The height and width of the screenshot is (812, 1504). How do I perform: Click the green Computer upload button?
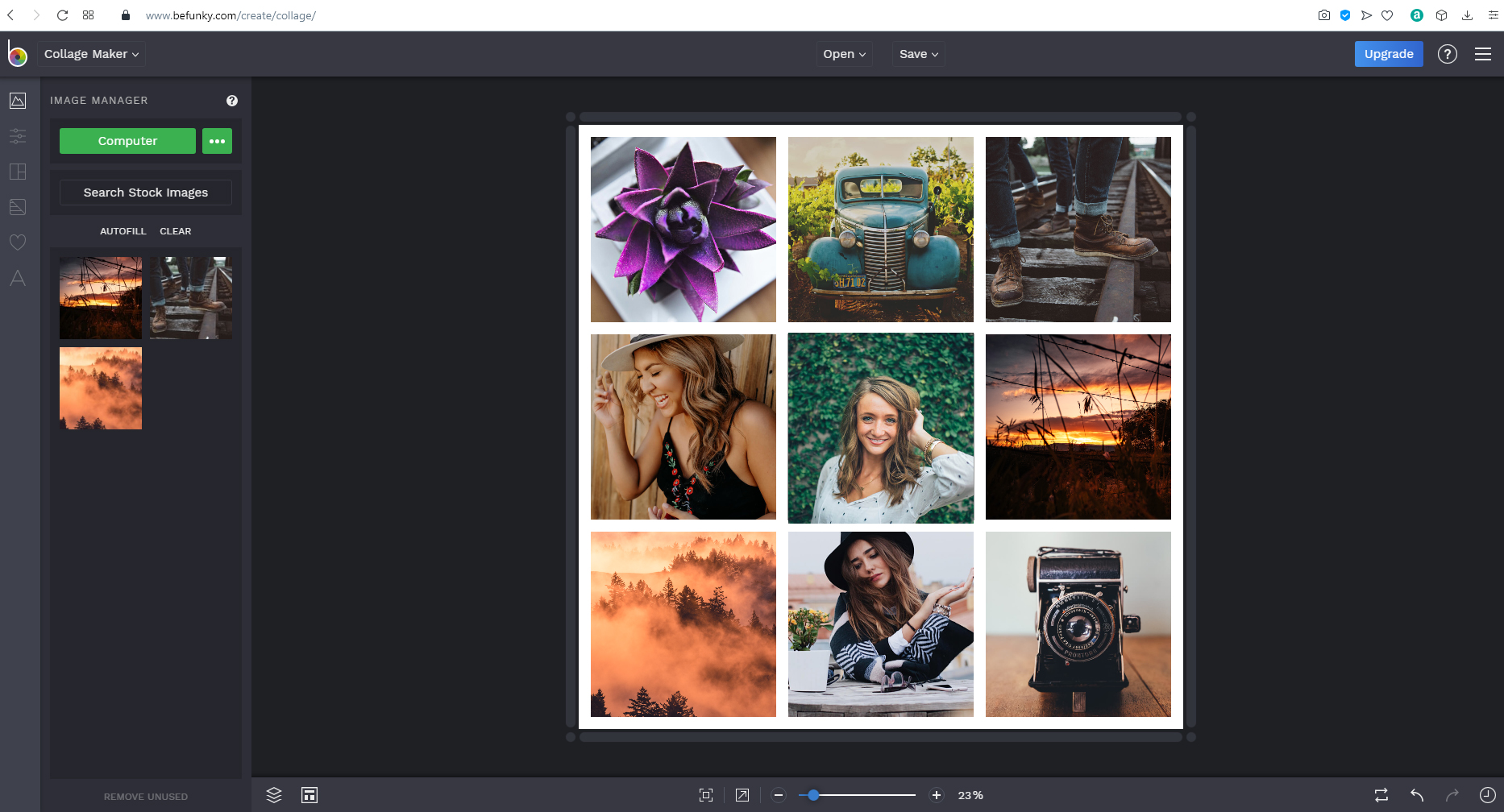click(127, 141)
